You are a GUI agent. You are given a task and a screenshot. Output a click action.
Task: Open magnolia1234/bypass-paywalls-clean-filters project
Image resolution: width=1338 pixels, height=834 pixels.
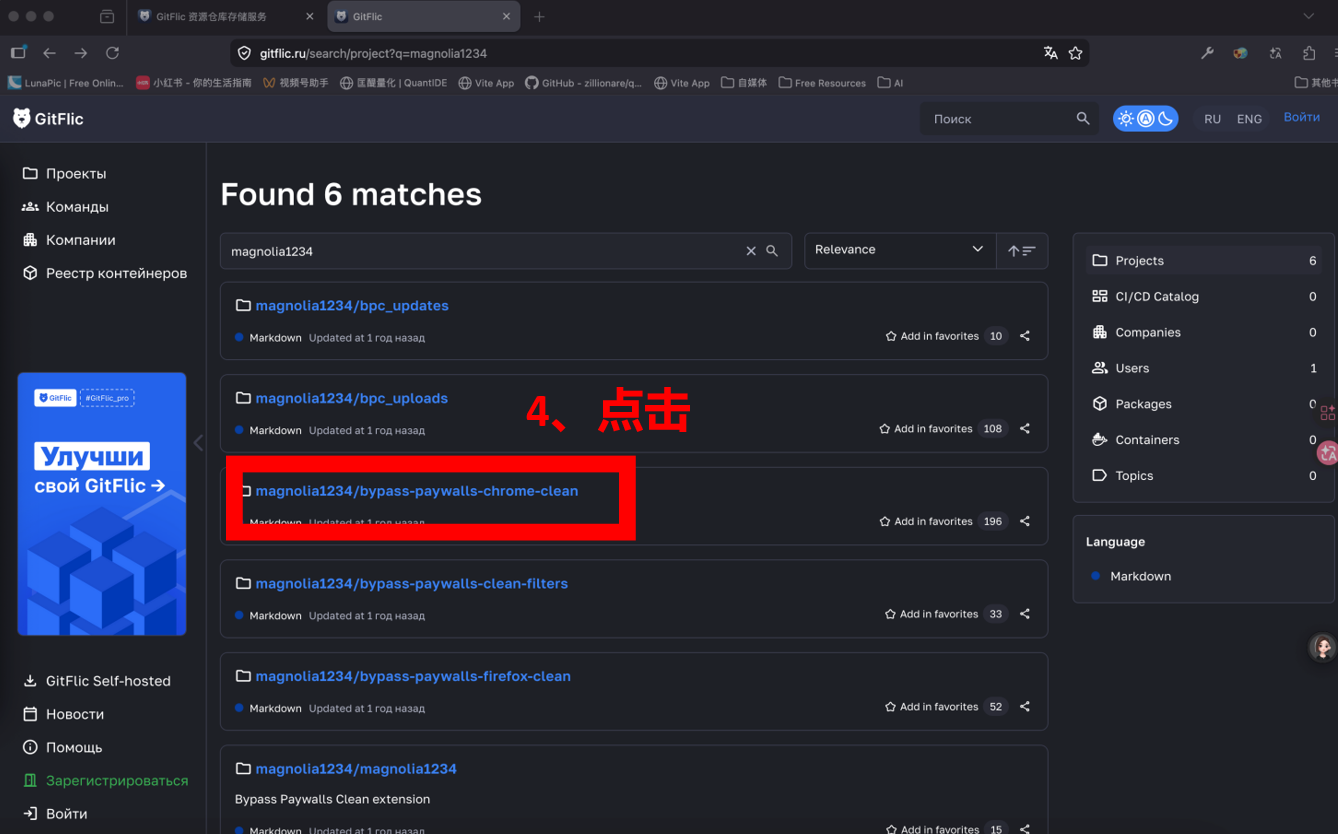pos(411,583)
